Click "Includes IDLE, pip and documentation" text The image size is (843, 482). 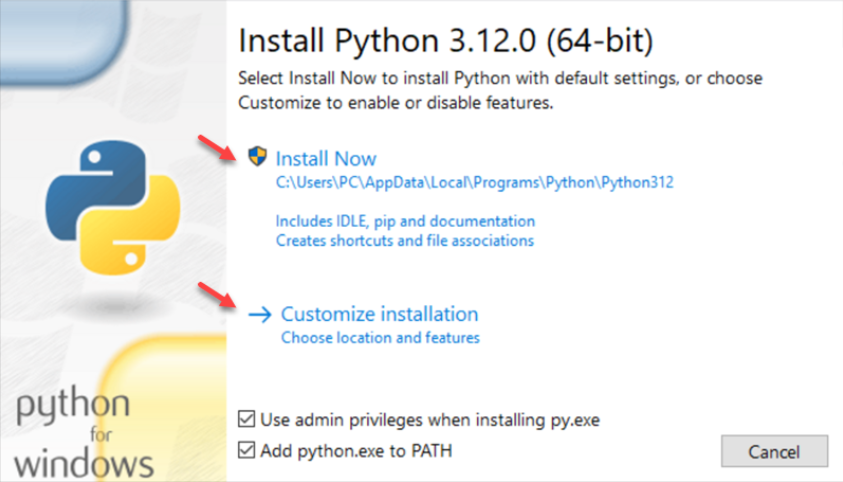[405, 221]
